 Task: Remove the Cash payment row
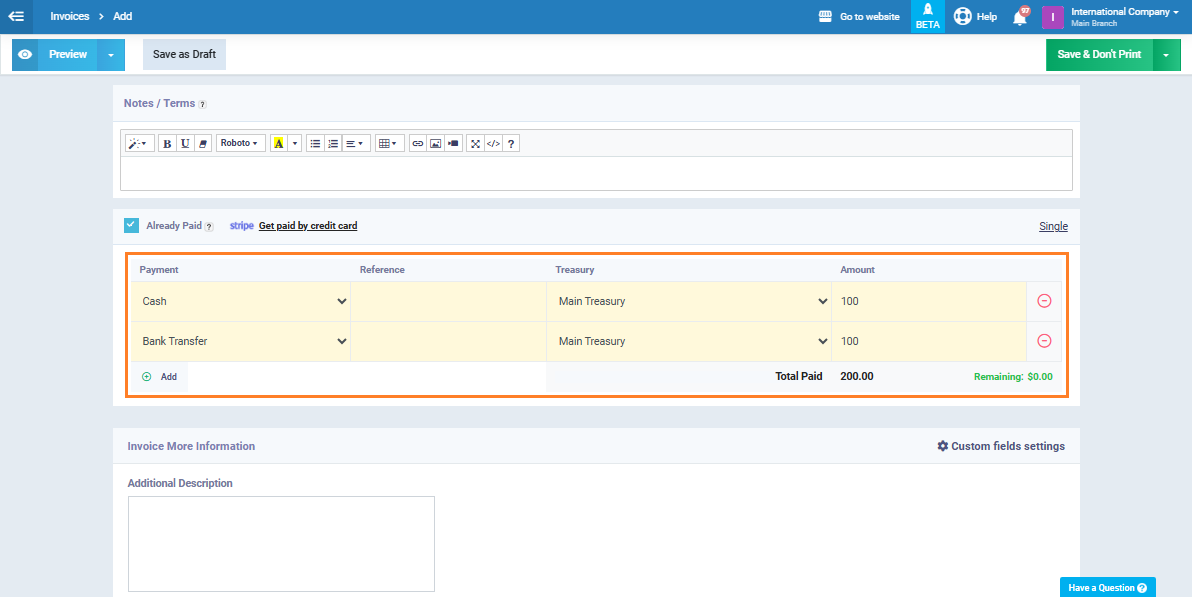click(1044, 301)
